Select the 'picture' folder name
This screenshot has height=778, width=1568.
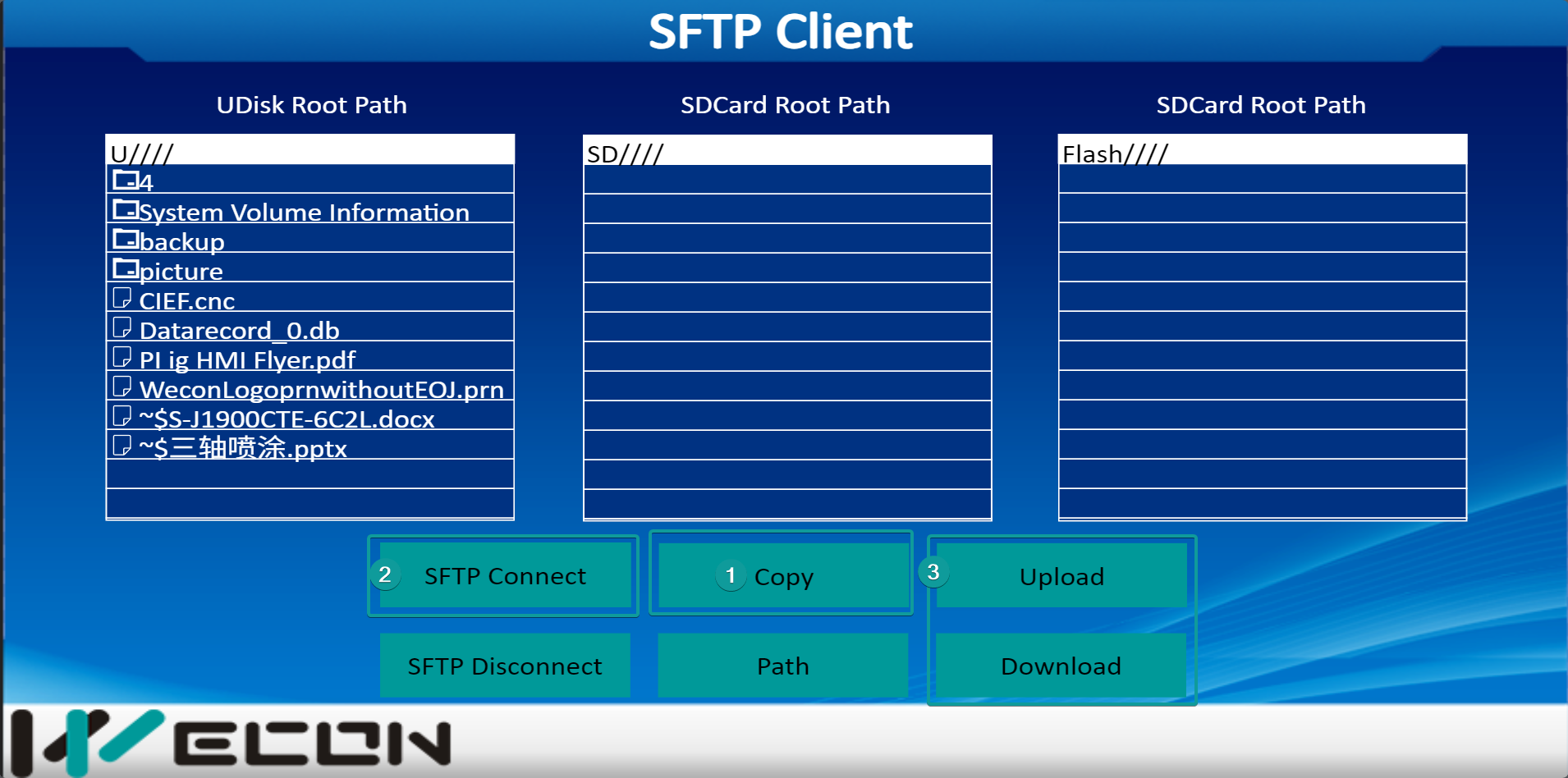click(181, 272)
